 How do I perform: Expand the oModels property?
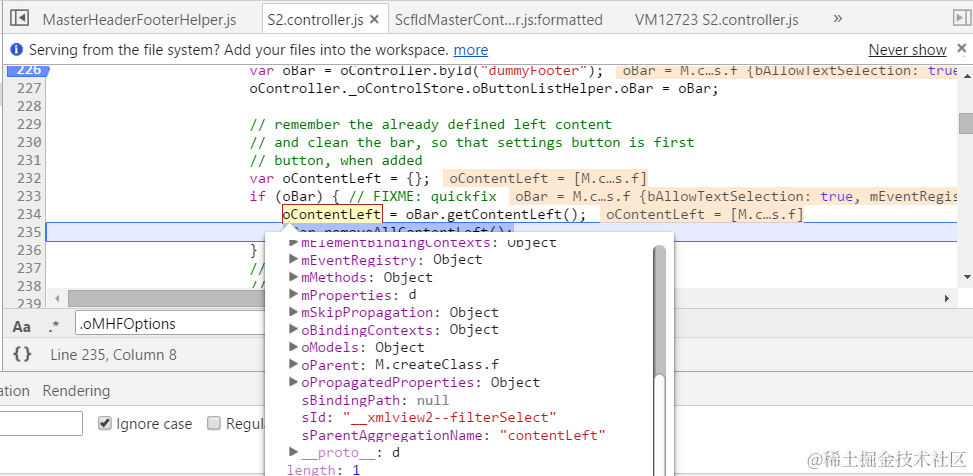pyautogui.click(x=294, y=346)
